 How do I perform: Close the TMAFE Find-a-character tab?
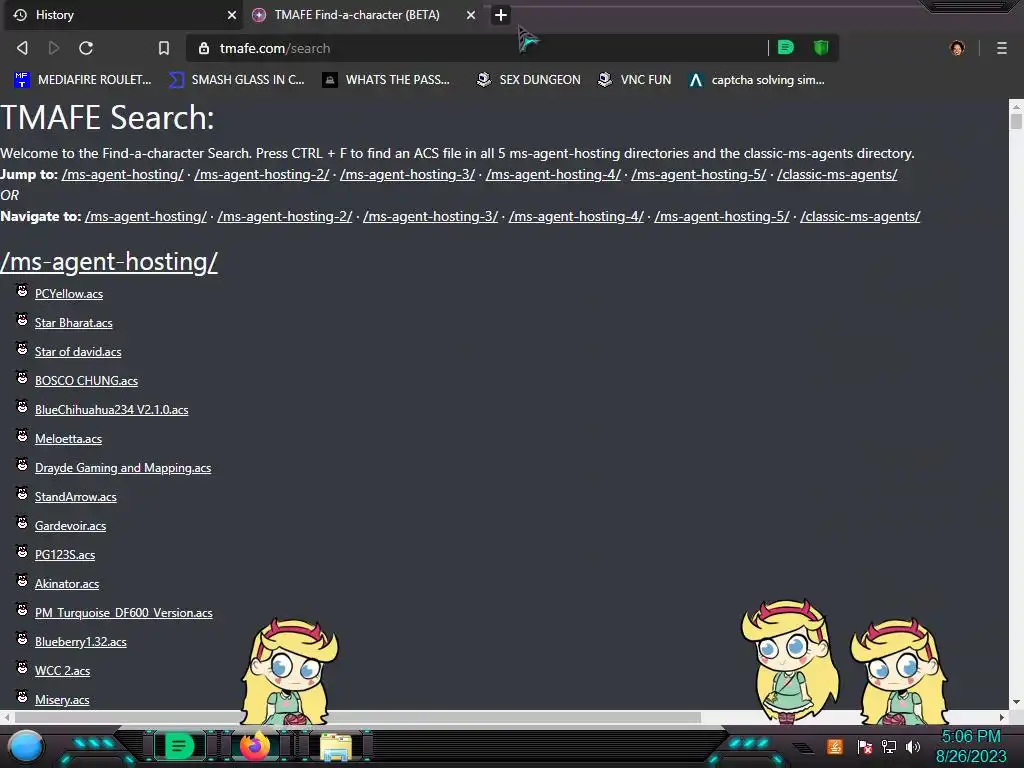tap(471, 15)
